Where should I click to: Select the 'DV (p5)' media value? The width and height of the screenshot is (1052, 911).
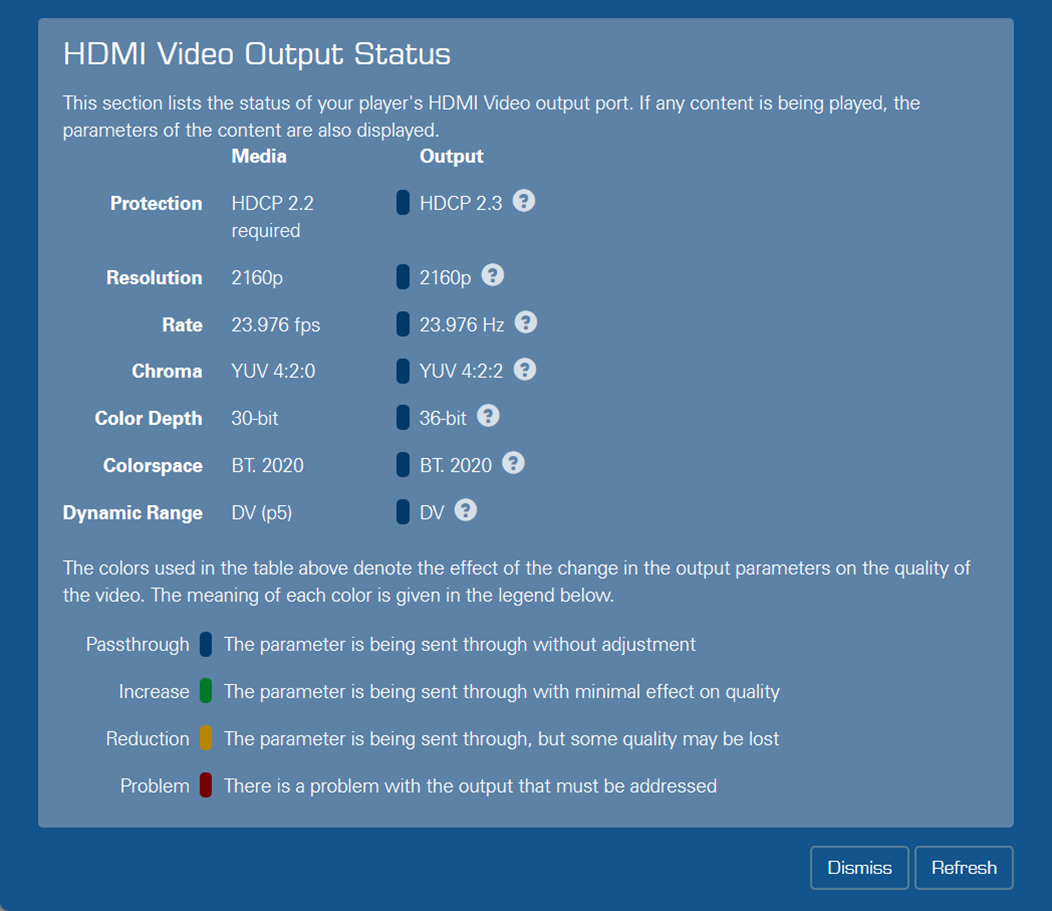point(262,513)
